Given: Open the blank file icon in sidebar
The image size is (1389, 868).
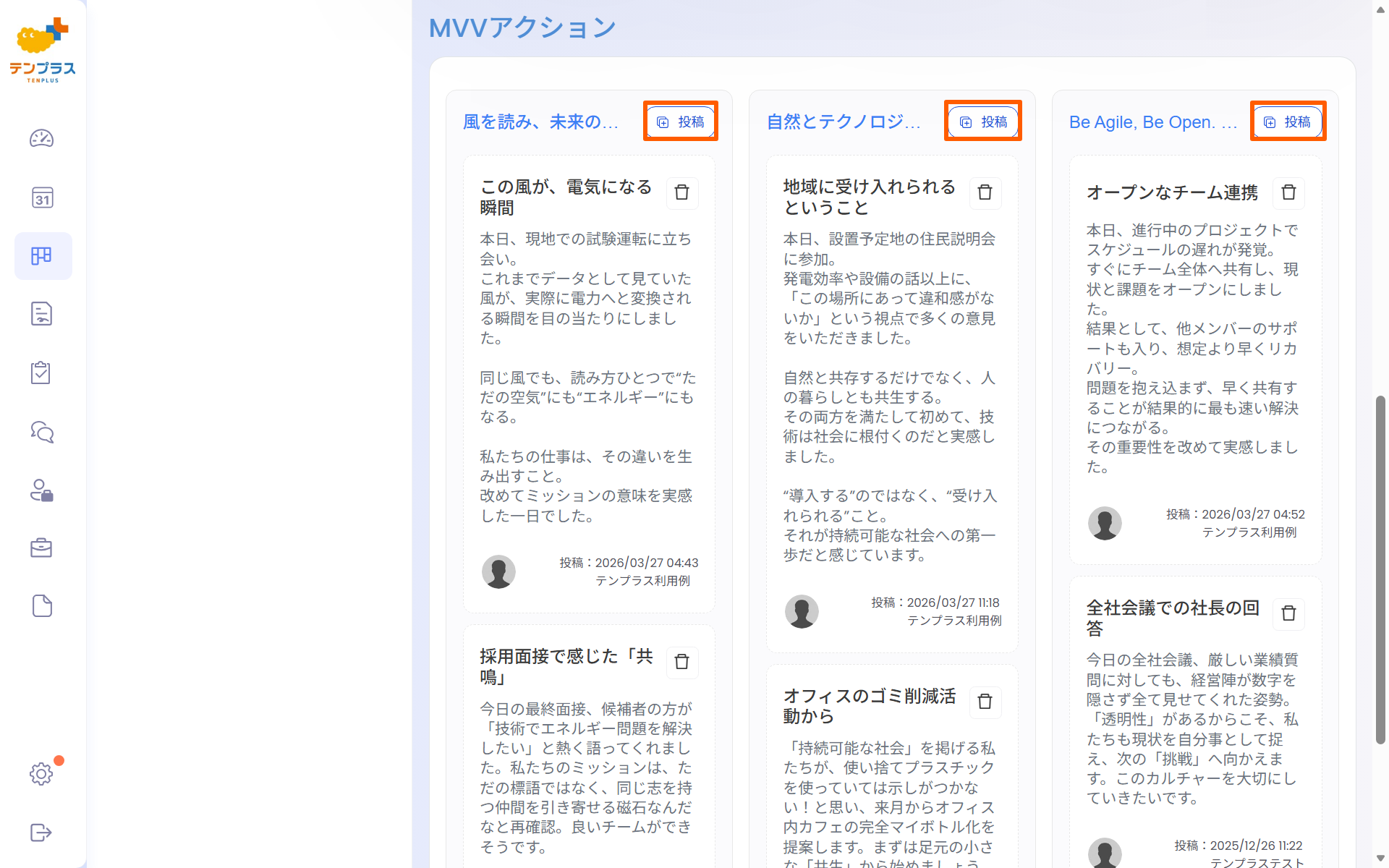Looking at the screenshot, I should [42, 606].
